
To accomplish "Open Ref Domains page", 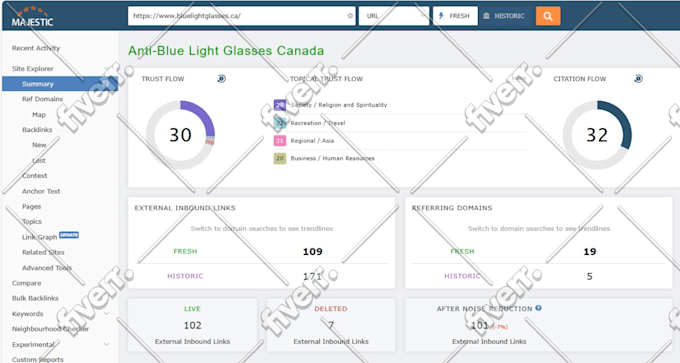I will click(42, 99).
